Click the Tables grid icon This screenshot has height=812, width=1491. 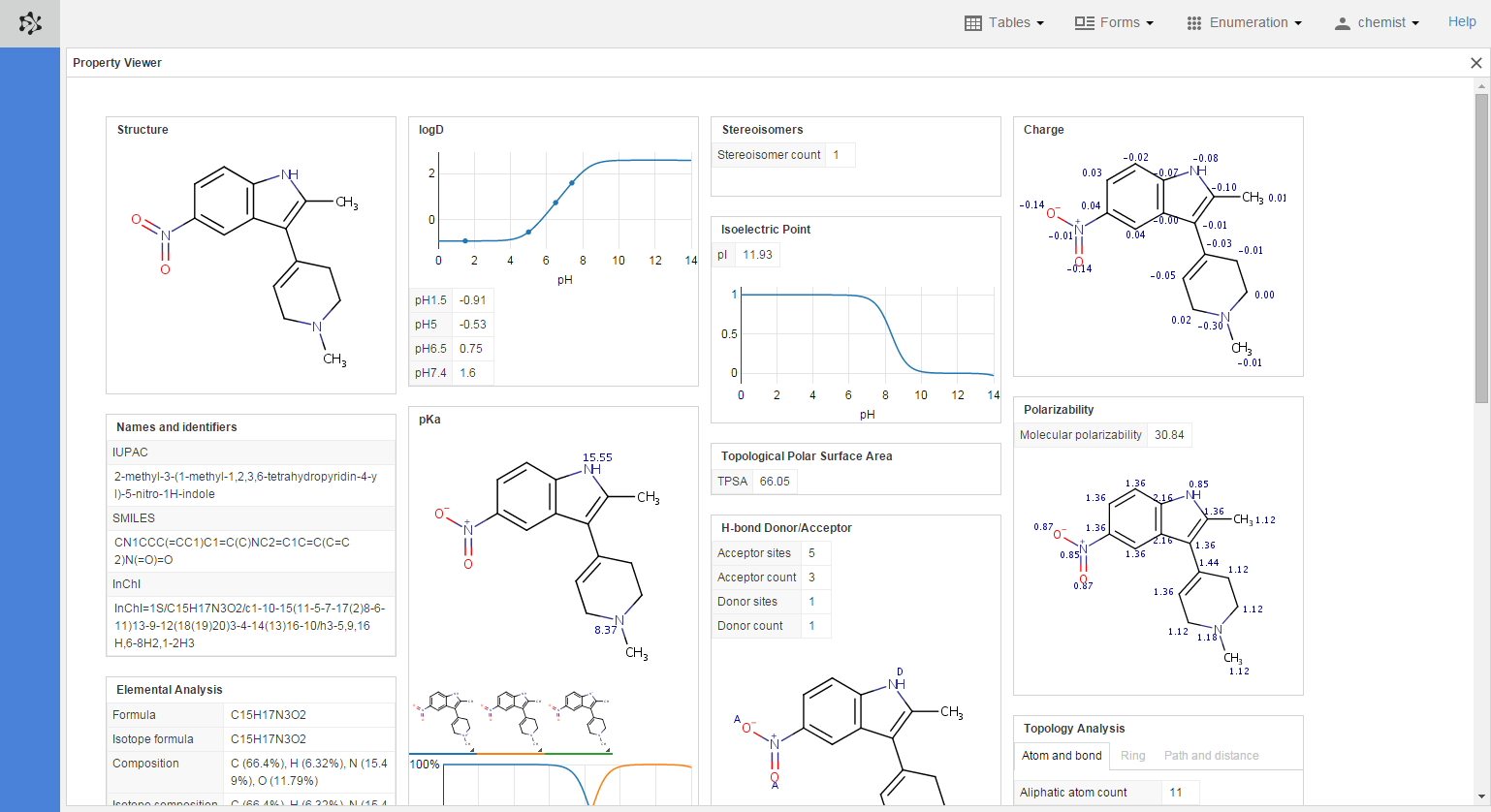[x=973, y=23]
